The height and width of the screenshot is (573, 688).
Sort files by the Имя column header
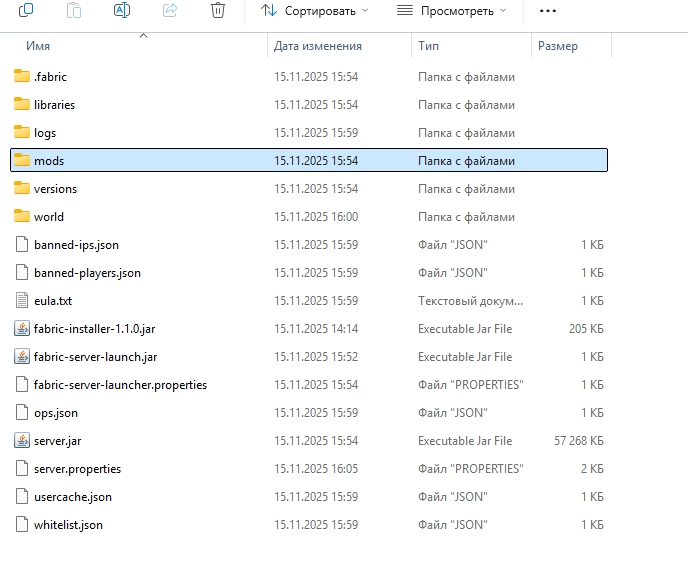pos(39,46)
